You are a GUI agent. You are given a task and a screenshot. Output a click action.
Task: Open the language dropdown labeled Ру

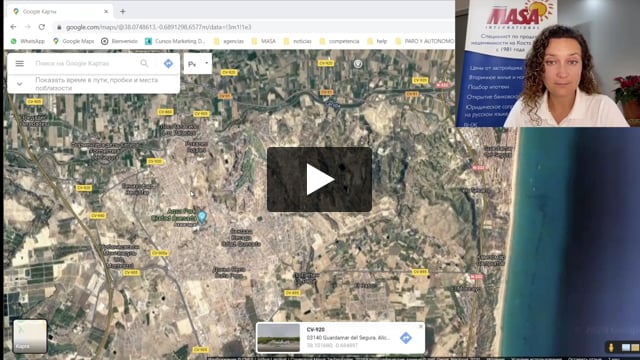198,64
